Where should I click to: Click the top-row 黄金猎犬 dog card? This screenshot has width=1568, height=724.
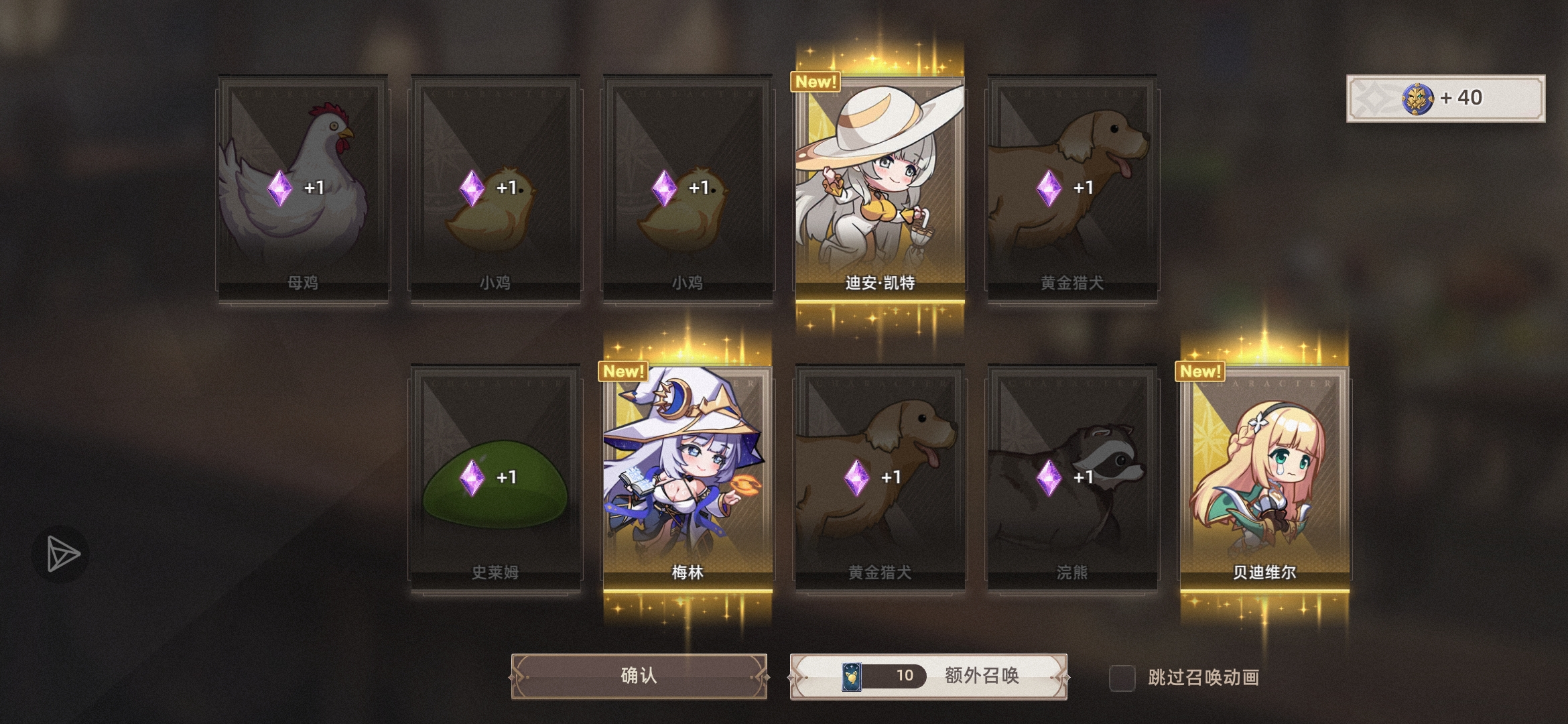pyautogui.click(x=1072, y=189)
